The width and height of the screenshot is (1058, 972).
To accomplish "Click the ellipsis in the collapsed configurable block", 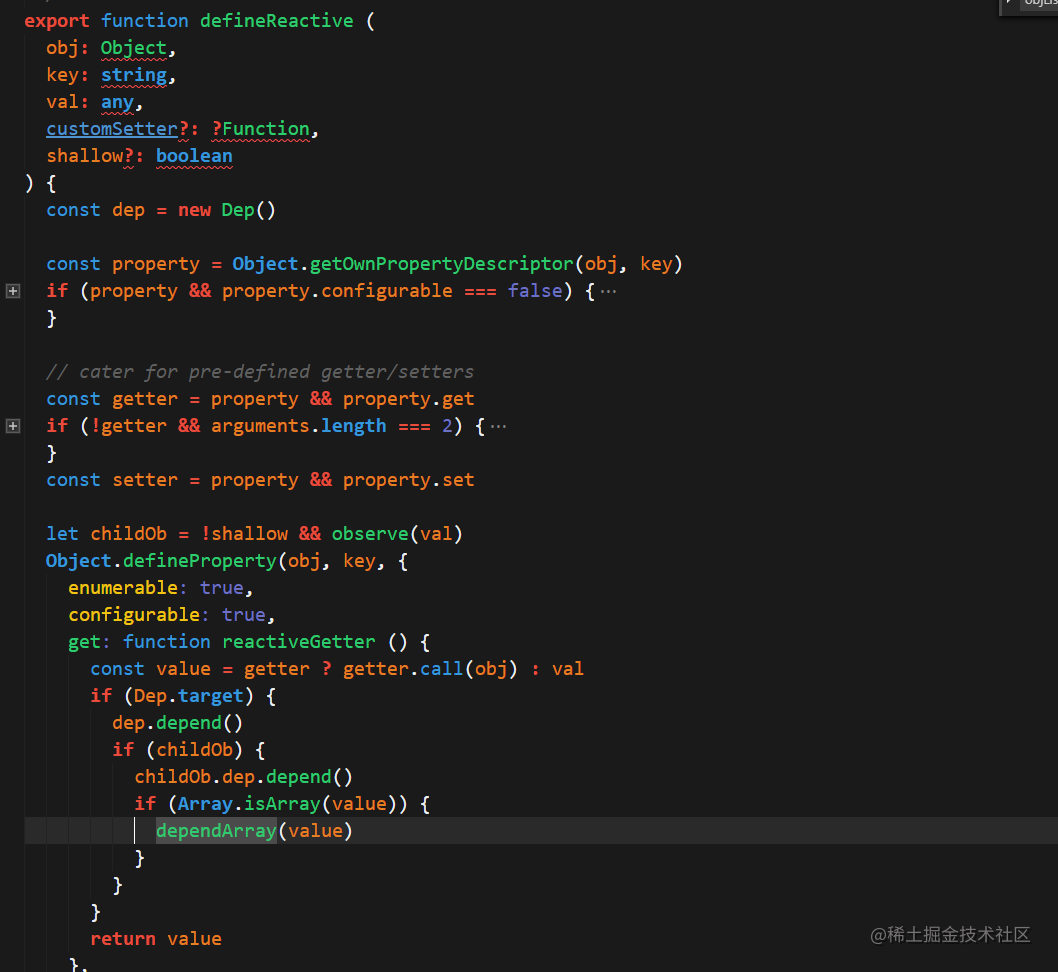I will click(x=606, y=290).
